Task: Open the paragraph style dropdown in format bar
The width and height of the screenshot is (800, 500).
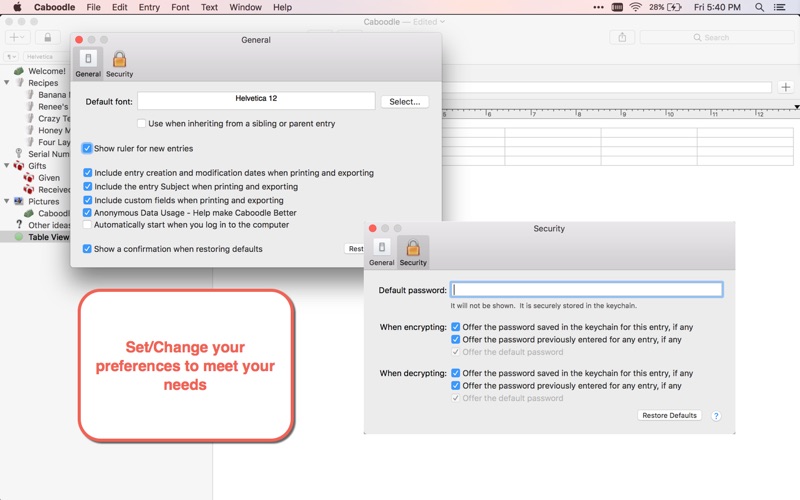Action: [11, 57]
